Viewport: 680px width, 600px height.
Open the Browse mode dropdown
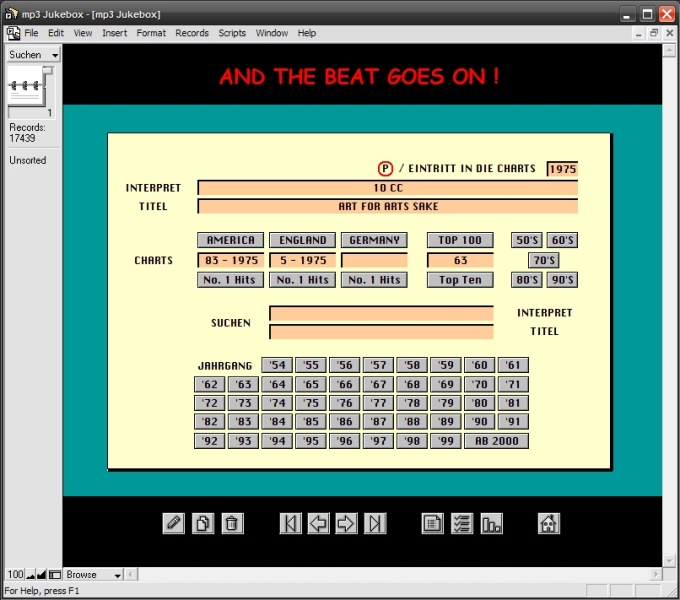(94, 575)
